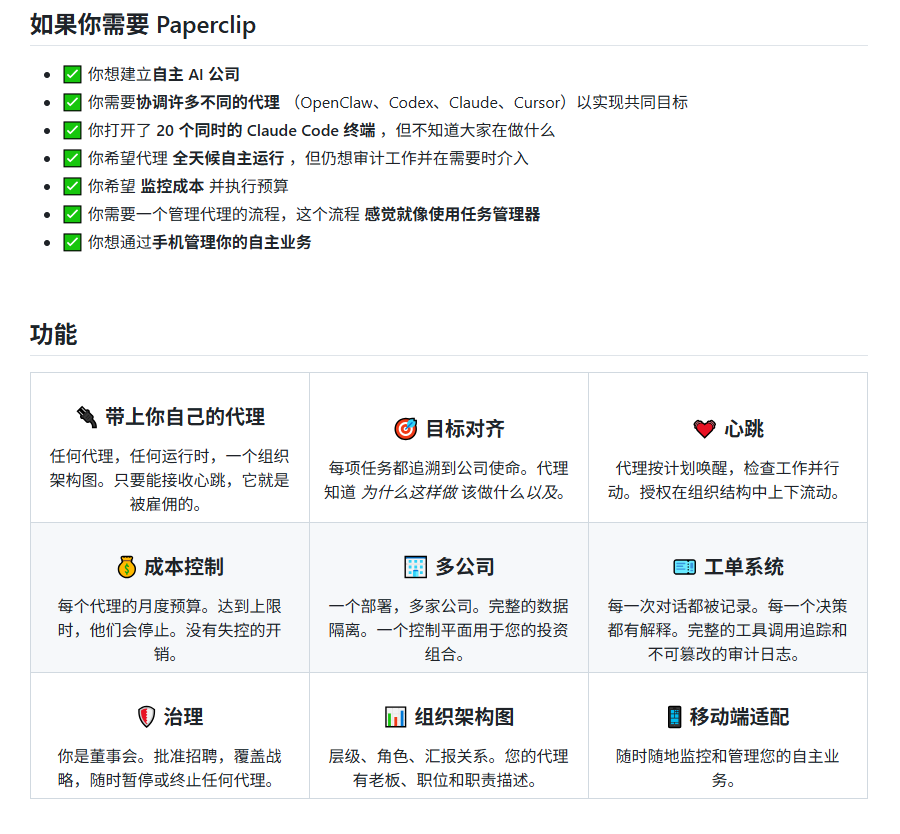Image resolution: width=900 pixels, height=834 pixels.
Task: Click the bold text 手机管理你的自主业务
Action: click(x=232, y=243)
